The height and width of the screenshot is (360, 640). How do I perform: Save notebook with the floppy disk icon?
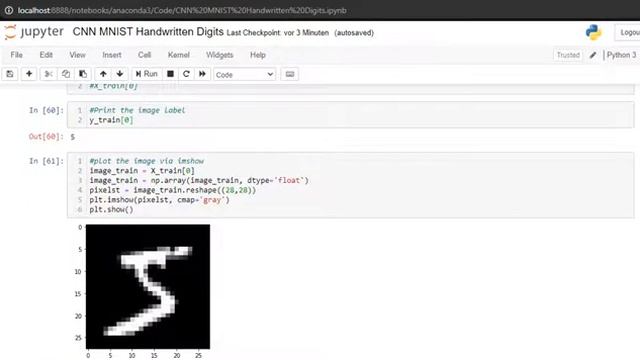(10, 74)
